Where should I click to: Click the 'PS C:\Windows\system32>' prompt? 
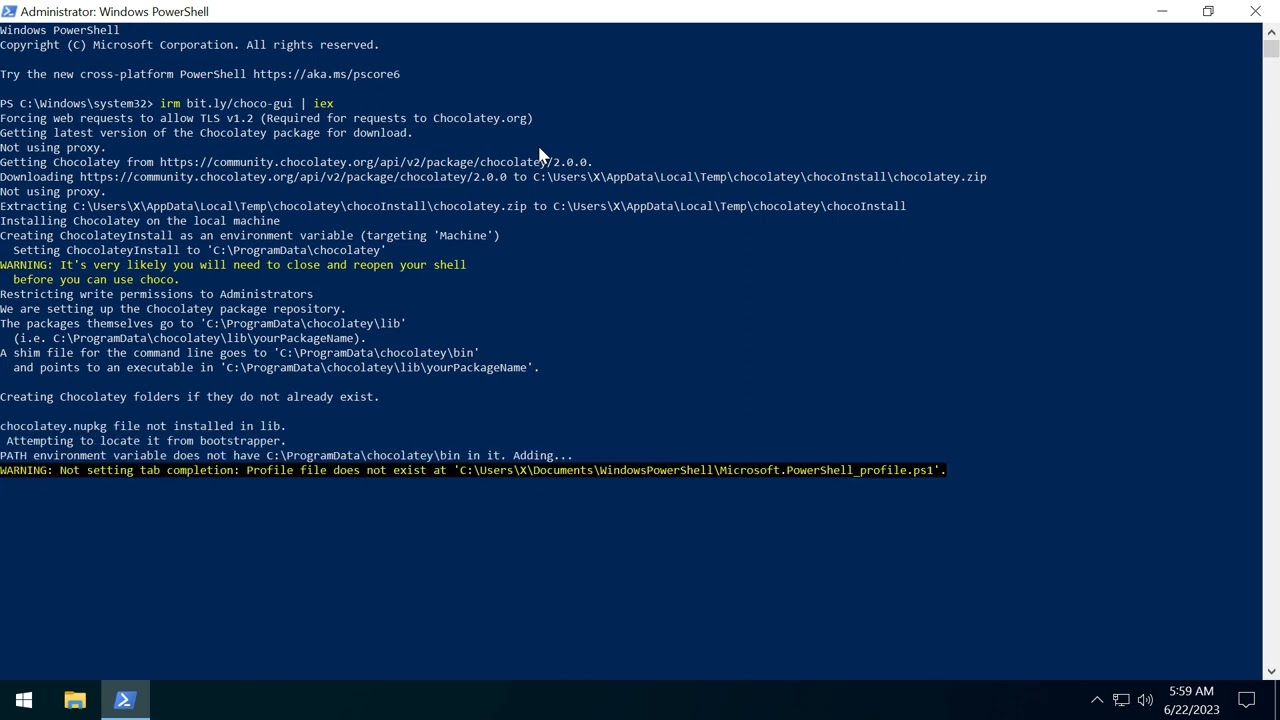(x=76, y=103)
